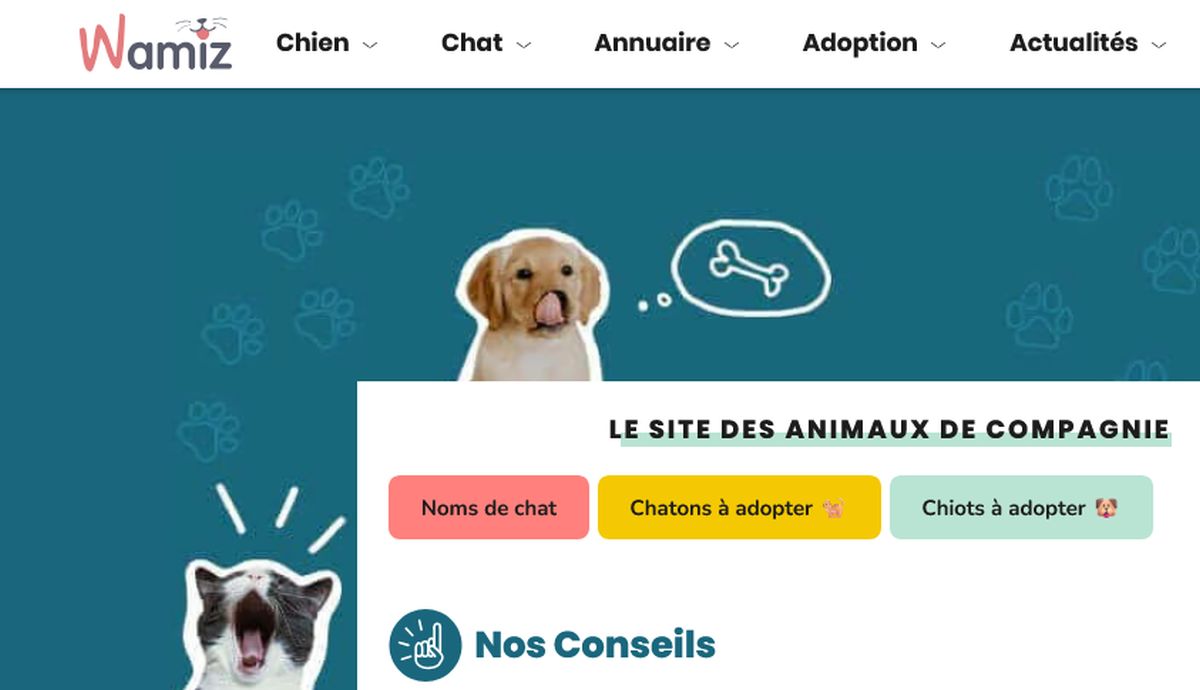Open the Annuaire menu
Image resolution: width=1200 pixels, height=690 pixels.
tap(652, 43)
